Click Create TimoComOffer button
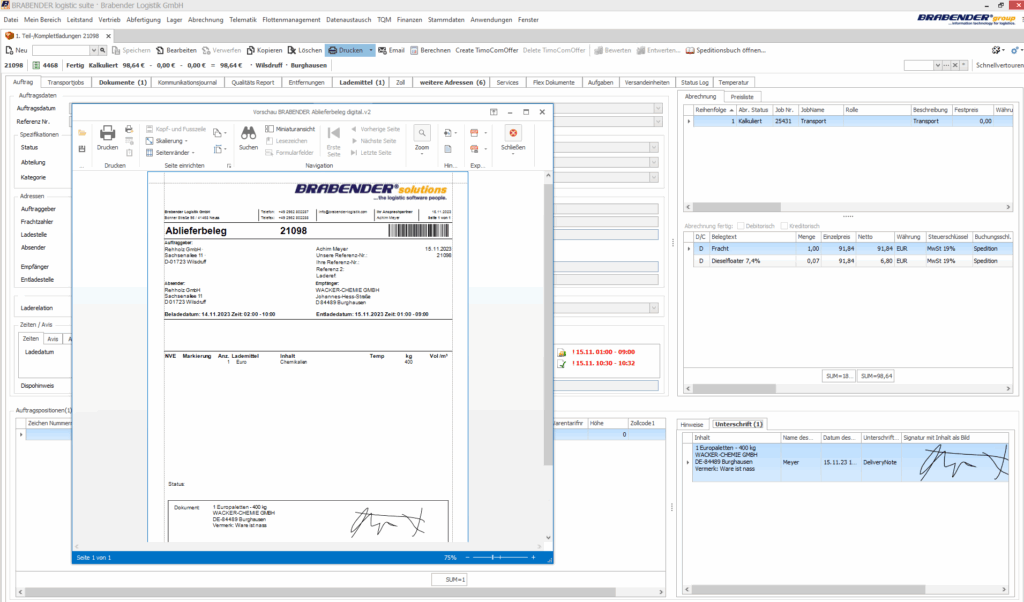Screen dimensions: 1024x602 coord(487,50)
